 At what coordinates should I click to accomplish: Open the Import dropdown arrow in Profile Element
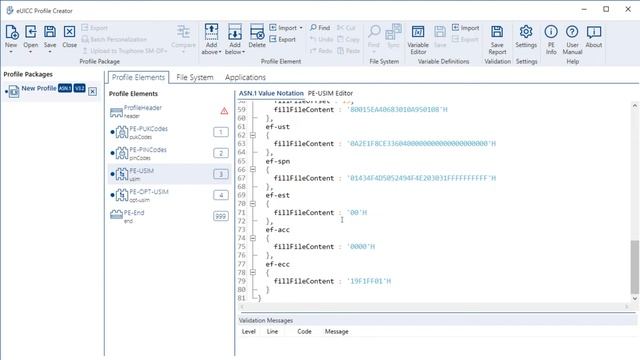[x=301, y=28]
